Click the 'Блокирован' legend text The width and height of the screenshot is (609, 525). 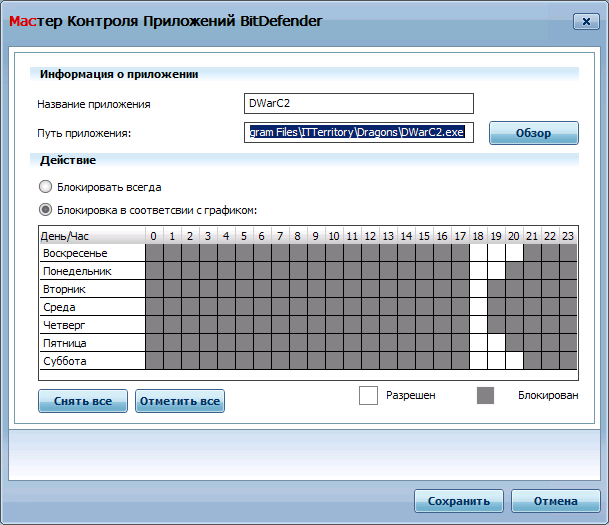548,395
